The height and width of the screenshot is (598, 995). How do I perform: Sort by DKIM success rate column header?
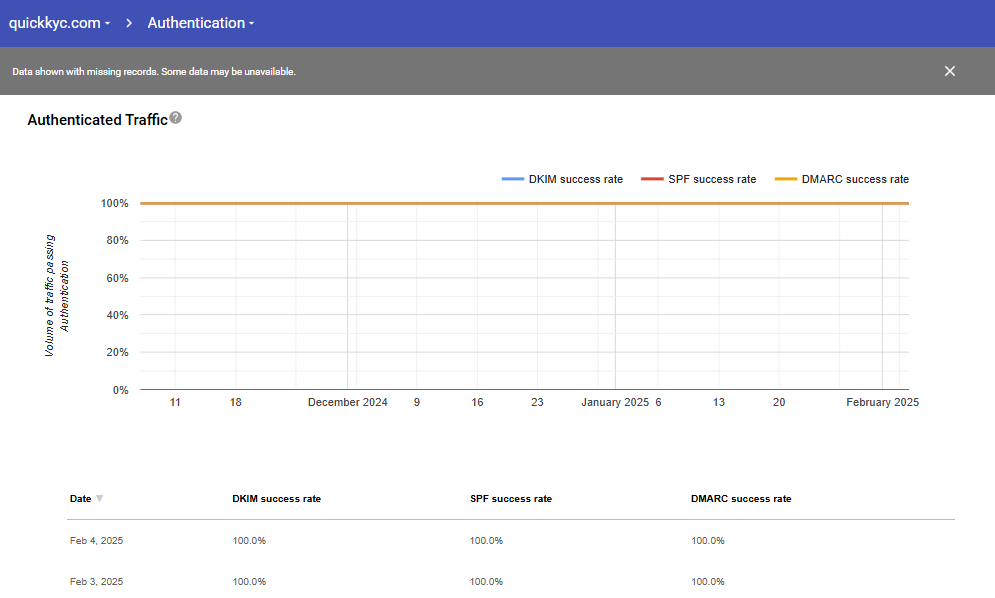[277, 498]
